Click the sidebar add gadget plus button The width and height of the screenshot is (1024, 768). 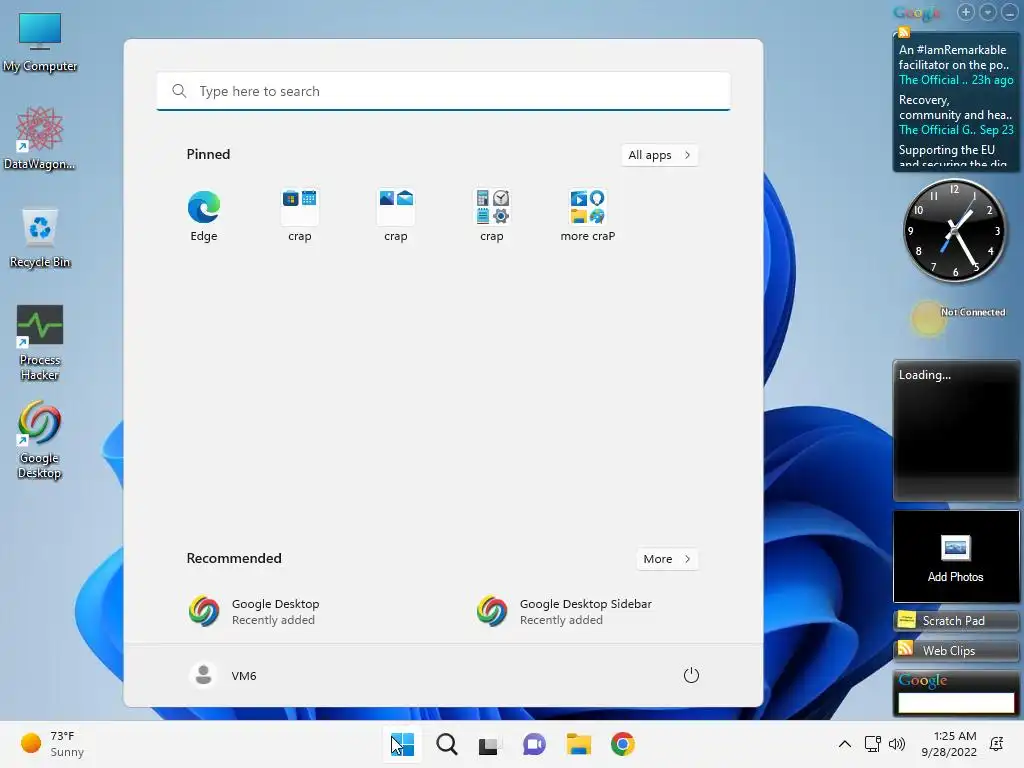click(x=965, y=12)
